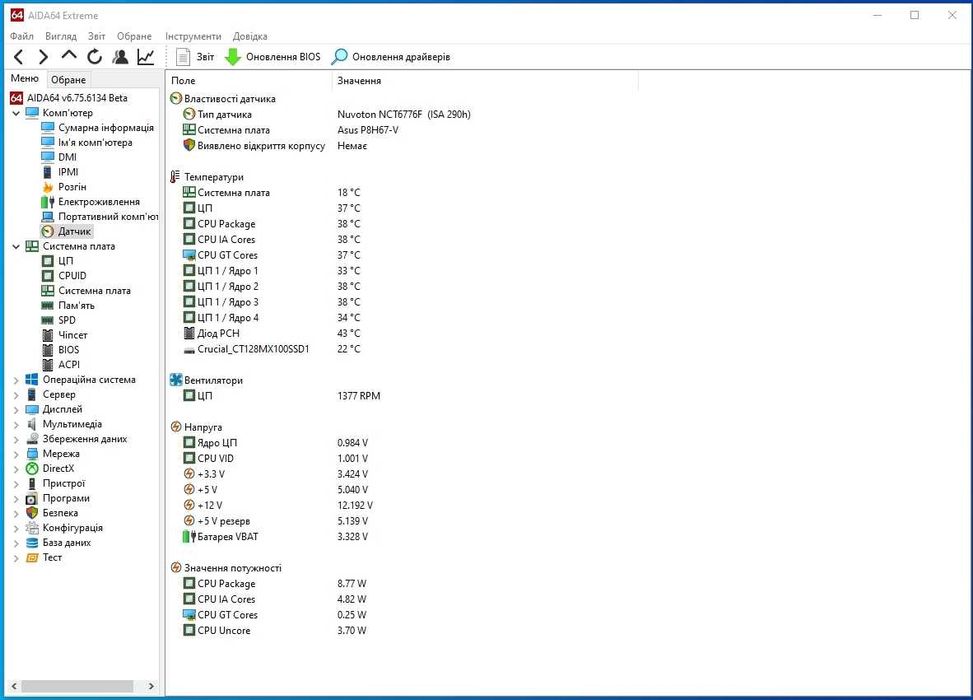Click the Температури section thermometer icon
This screenshot has width=973, height=700.
pos(176,177)
